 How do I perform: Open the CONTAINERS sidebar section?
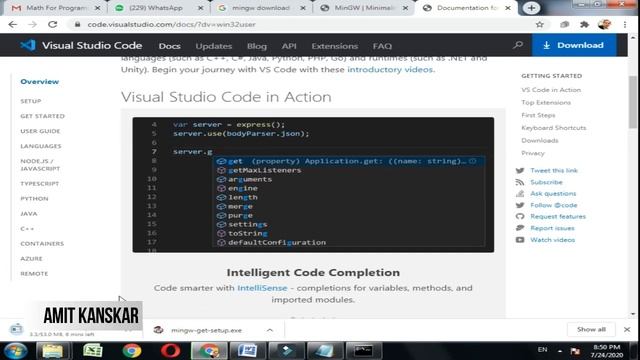click(42, 244)
